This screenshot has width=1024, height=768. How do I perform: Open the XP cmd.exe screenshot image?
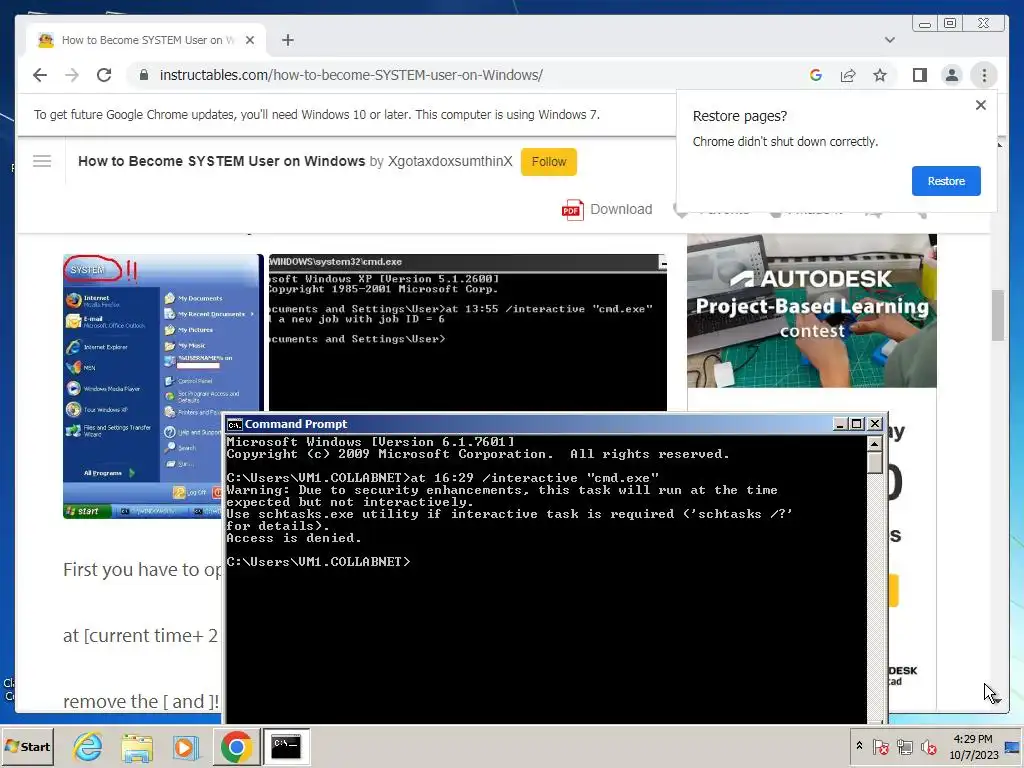tap(468, 333)
